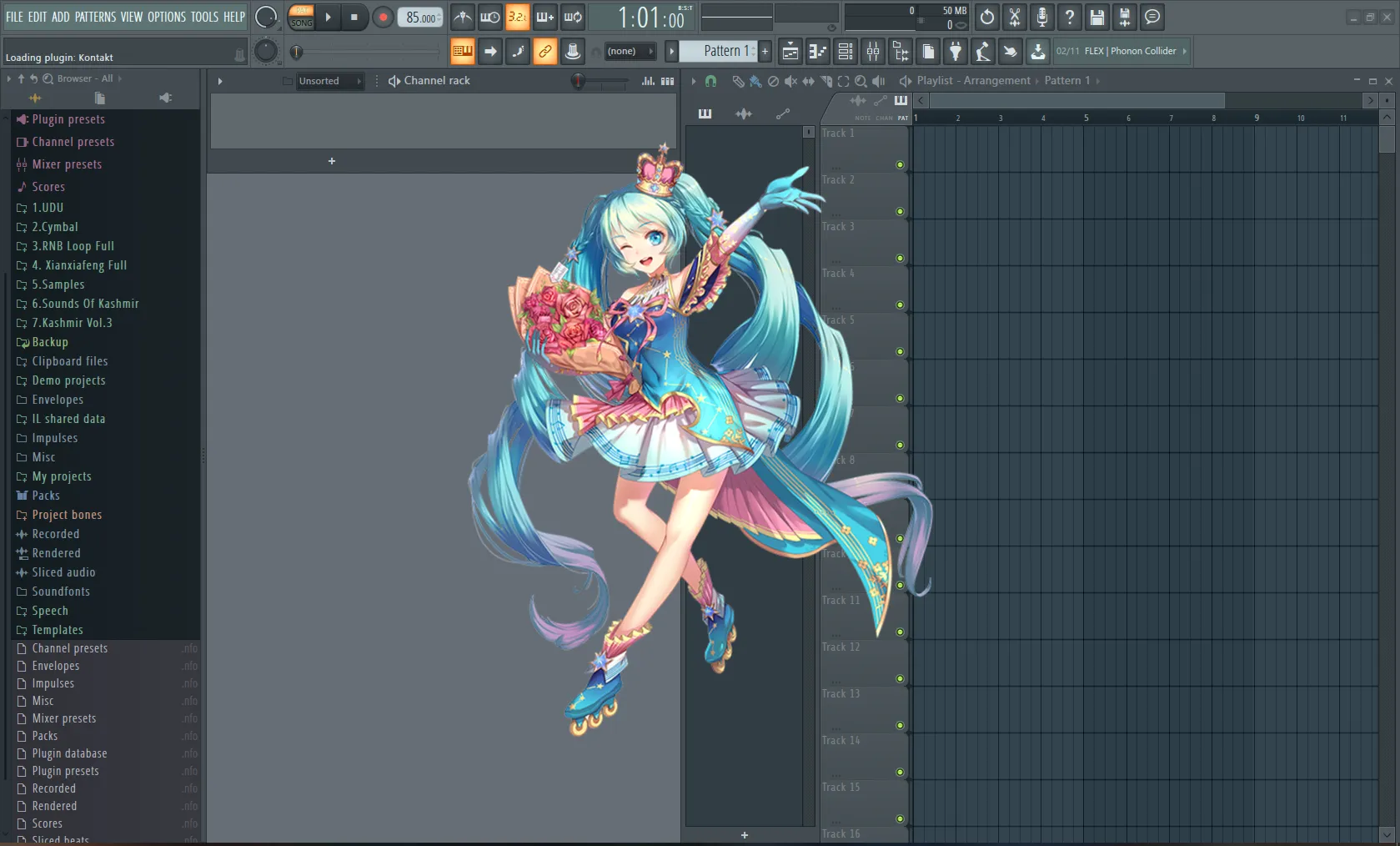Click the touch controller hand icon
This screenshot has height=846, width=1400.
tap(1011, 52)
